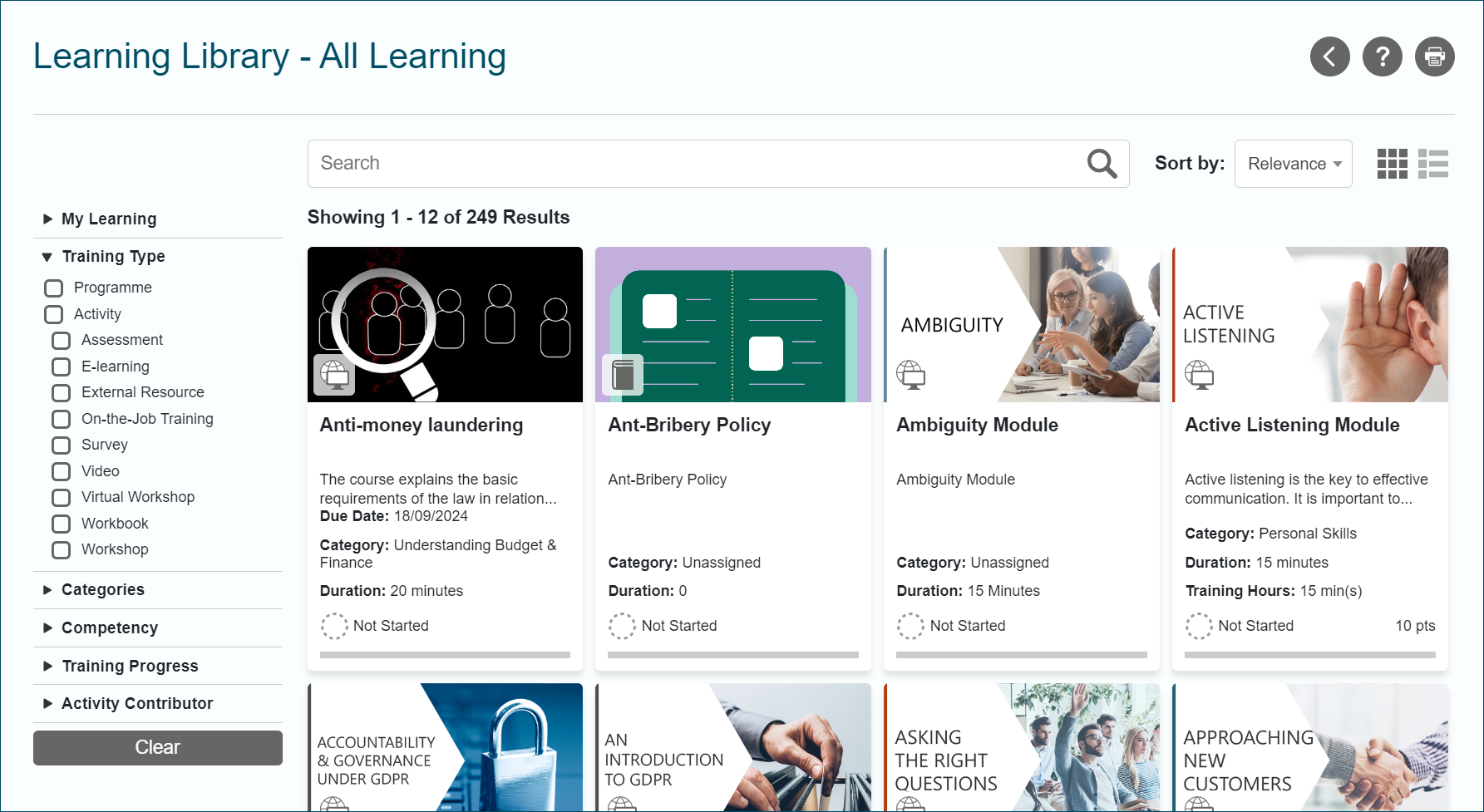Select the External Resource checkbox
This screenshot has width=1484, height=812.
pyautogui.click(x=62, y=393)
